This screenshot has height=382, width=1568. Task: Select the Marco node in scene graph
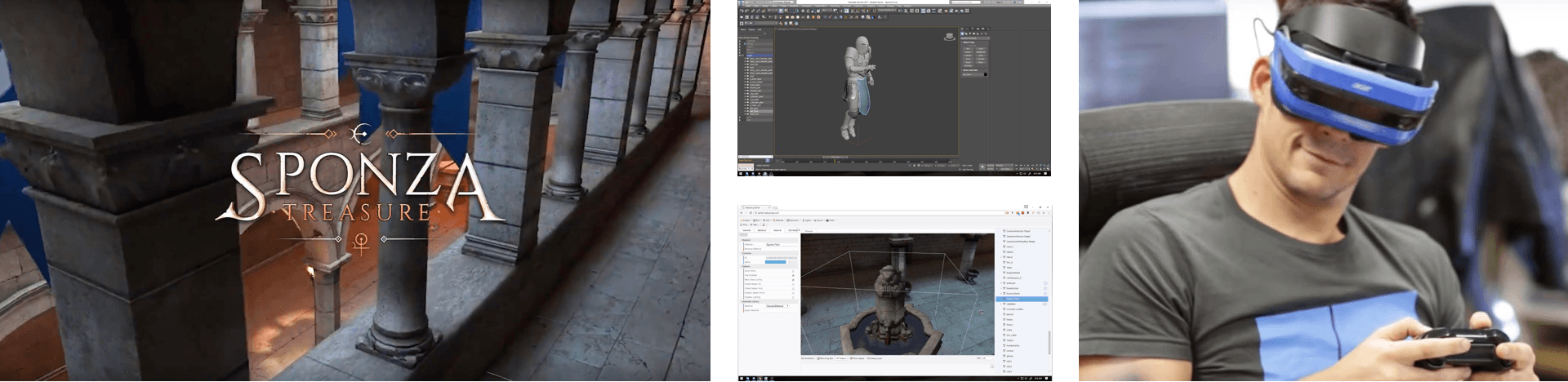1009,257
